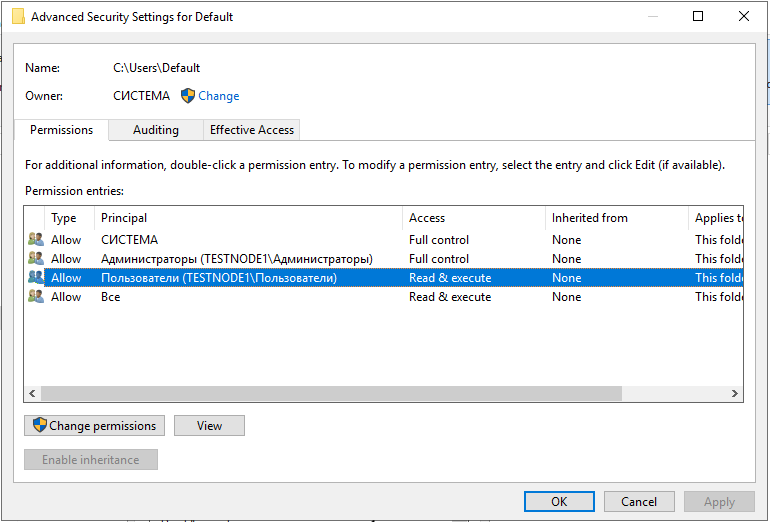This screenshot has width=770, height=522.
Task: Sort by the Inherited from column header
Action: pos(617,218)
